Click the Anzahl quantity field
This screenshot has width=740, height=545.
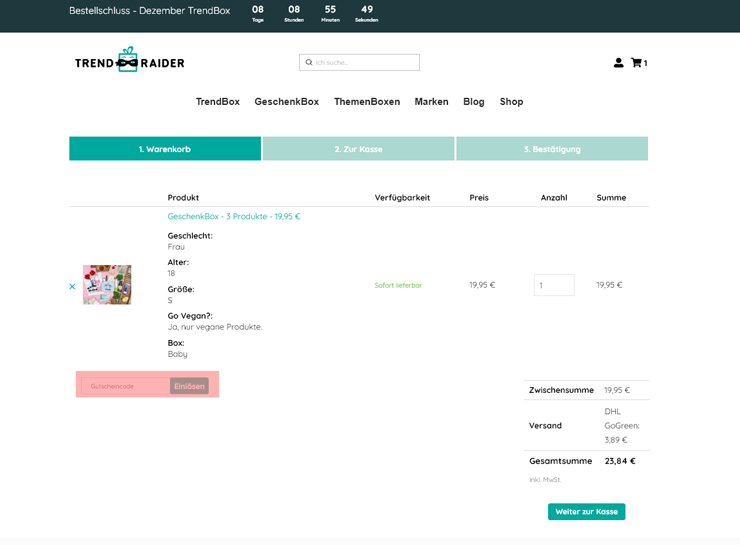(554, 285)
